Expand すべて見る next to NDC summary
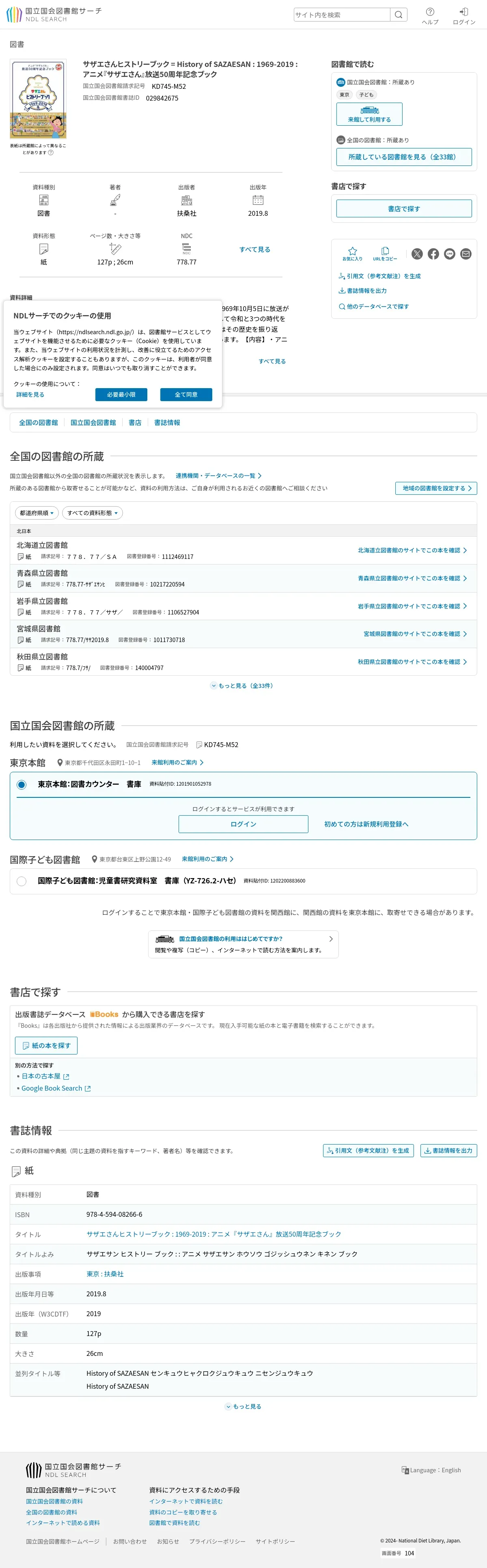The height and width of the screenshot is (1568, 487). point(254,249)
